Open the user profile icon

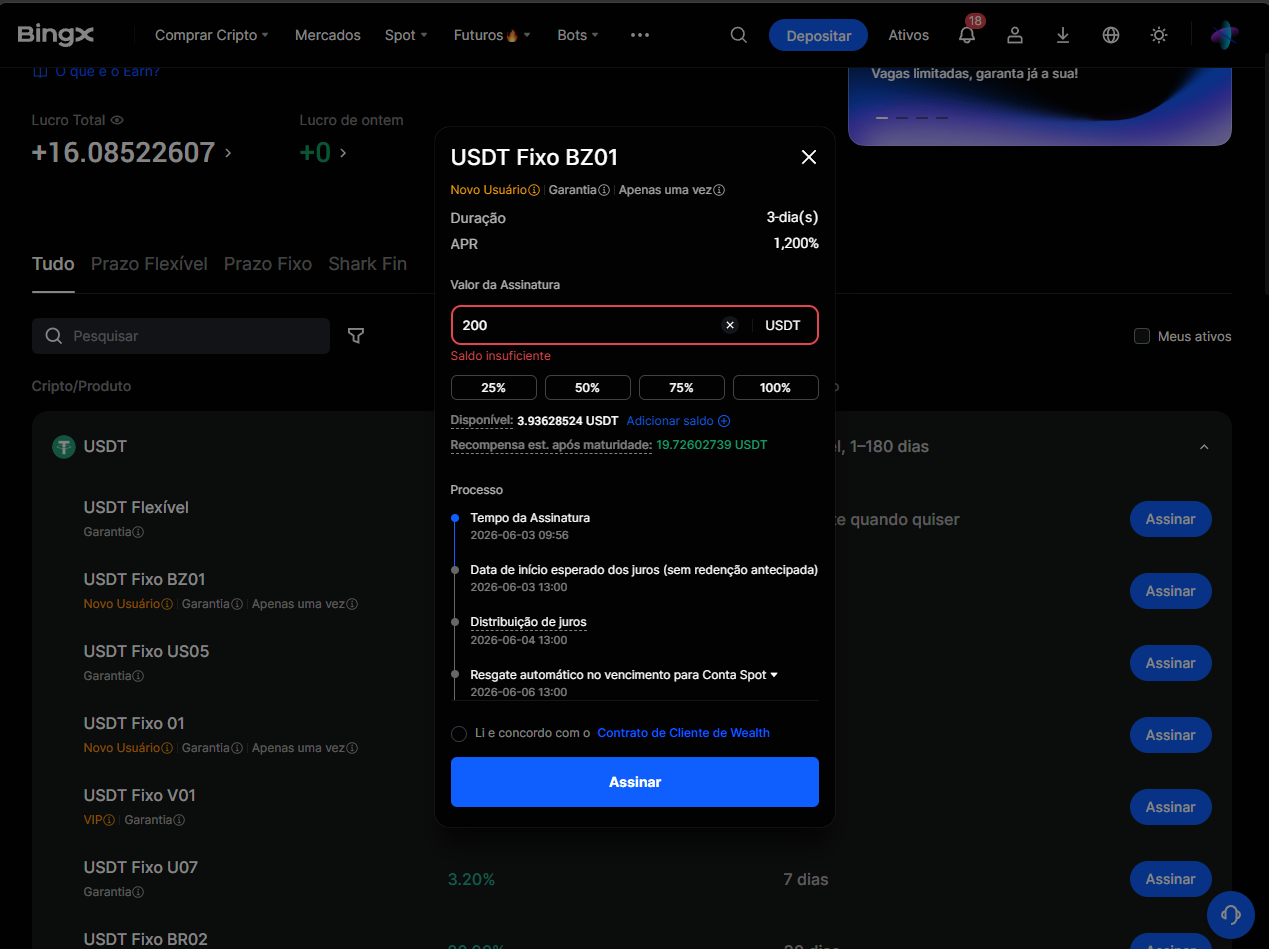click(x=1015, y=35)
